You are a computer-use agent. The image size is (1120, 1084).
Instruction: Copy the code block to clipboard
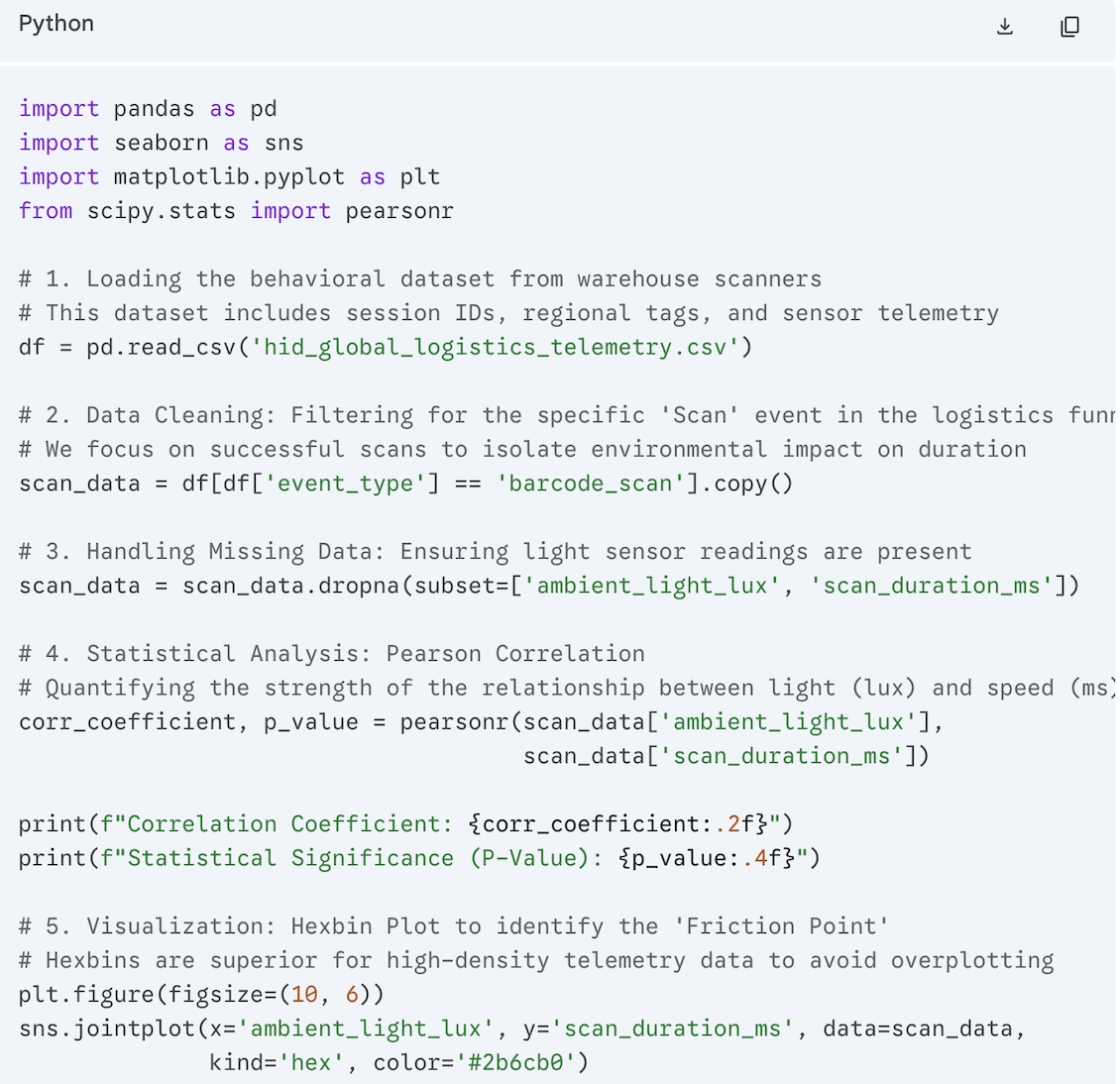click(1070, 27)
